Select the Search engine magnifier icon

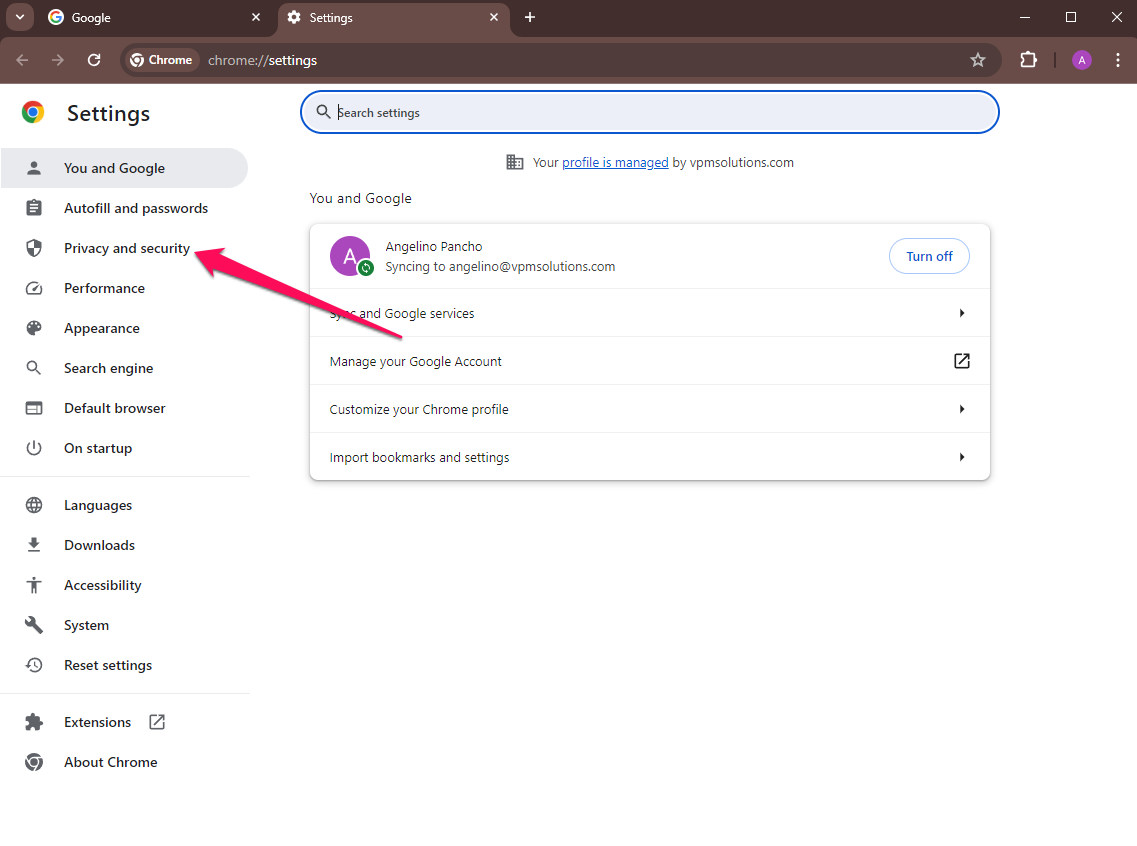(34, 368)
